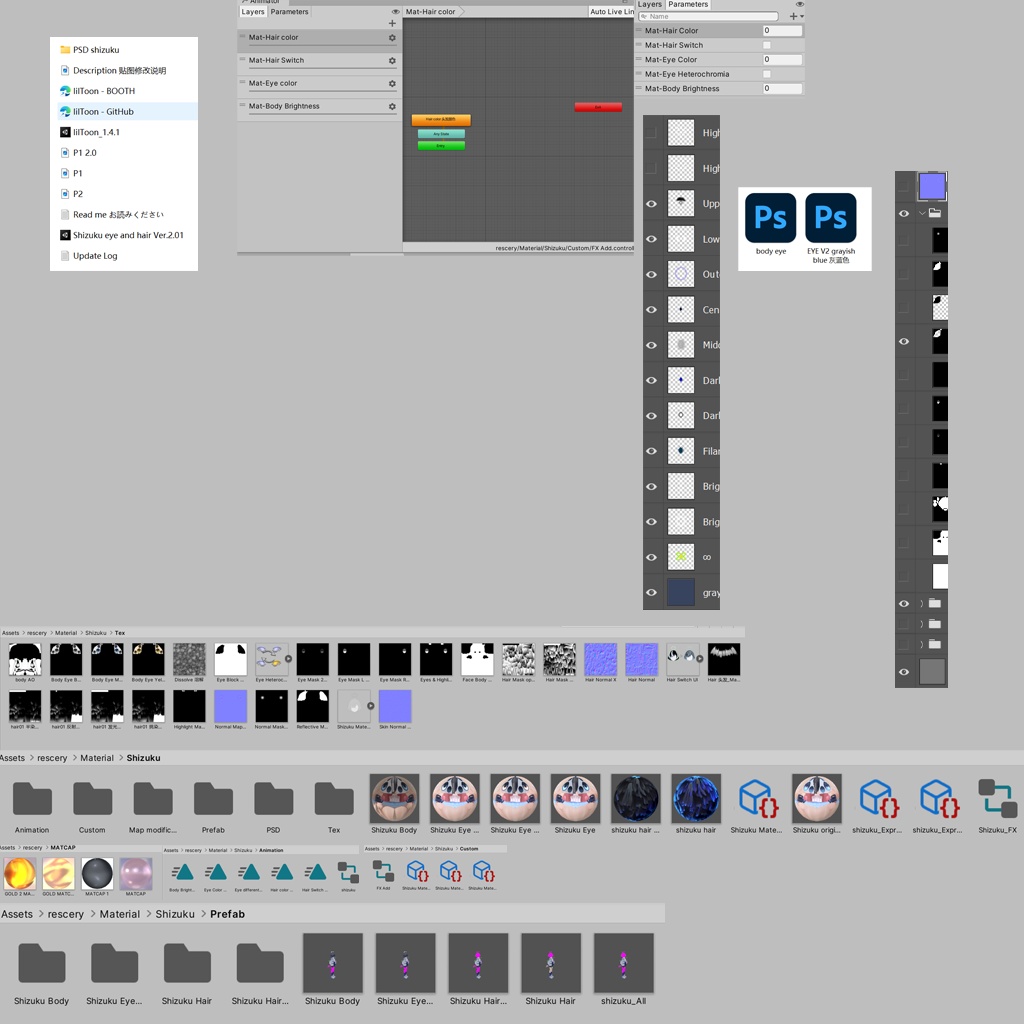Select the Shizuku origi... material sphere
The width and height of the screenshot is (1024, 1024).
816,798
